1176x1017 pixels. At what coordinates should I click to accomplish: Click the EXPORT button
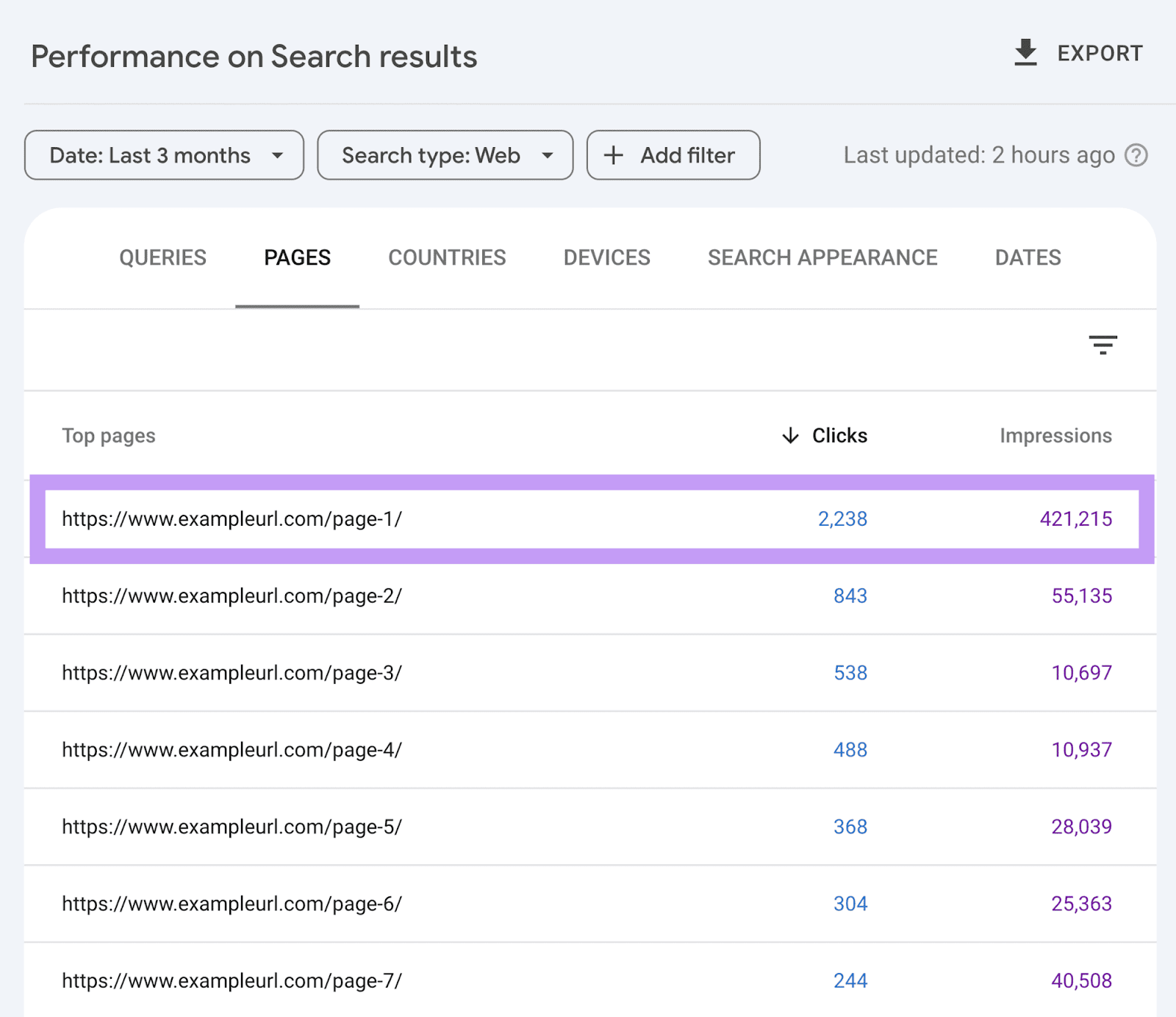coord(1077,52)
